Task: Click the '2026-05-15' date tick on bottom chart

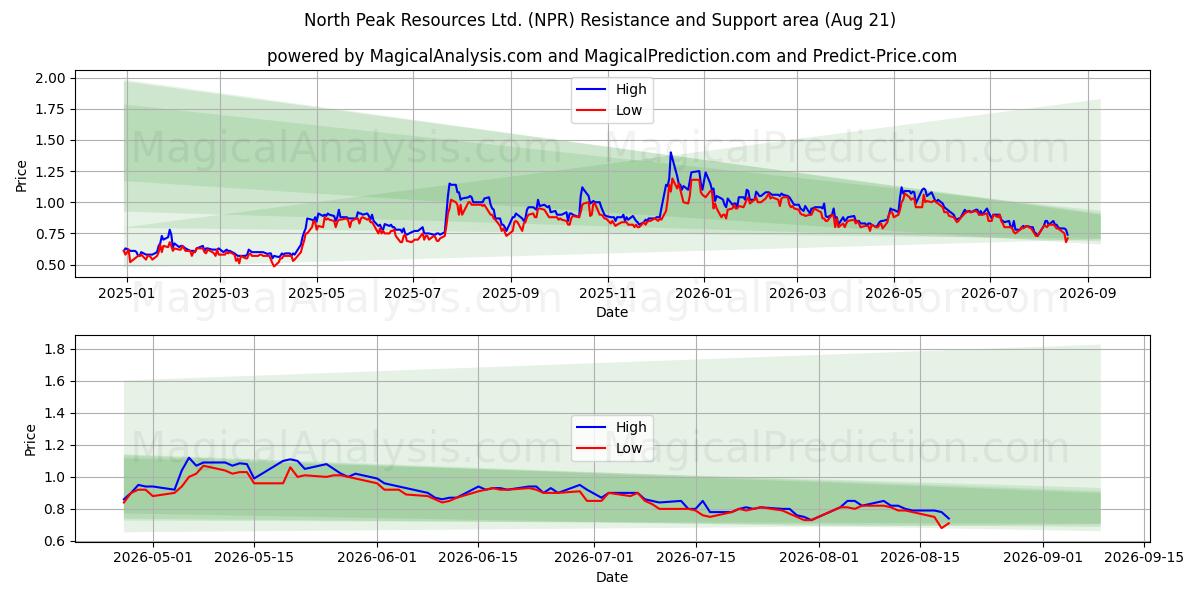Action: coord(253,558)
